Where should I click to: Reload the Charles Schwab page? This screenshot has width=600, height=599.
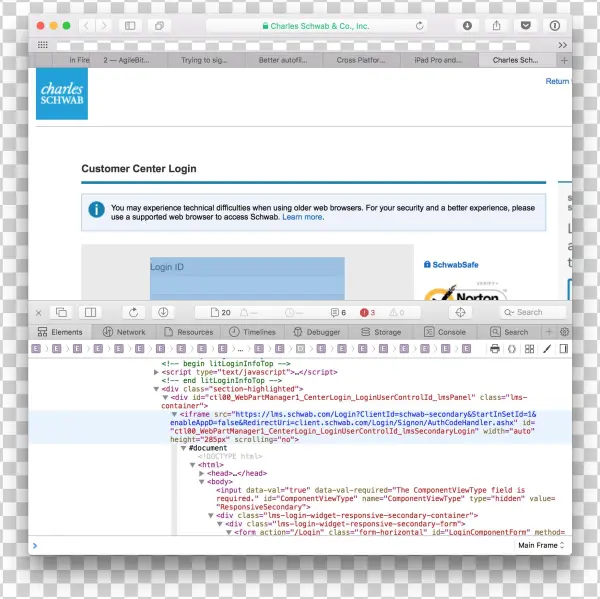[420, 26]
